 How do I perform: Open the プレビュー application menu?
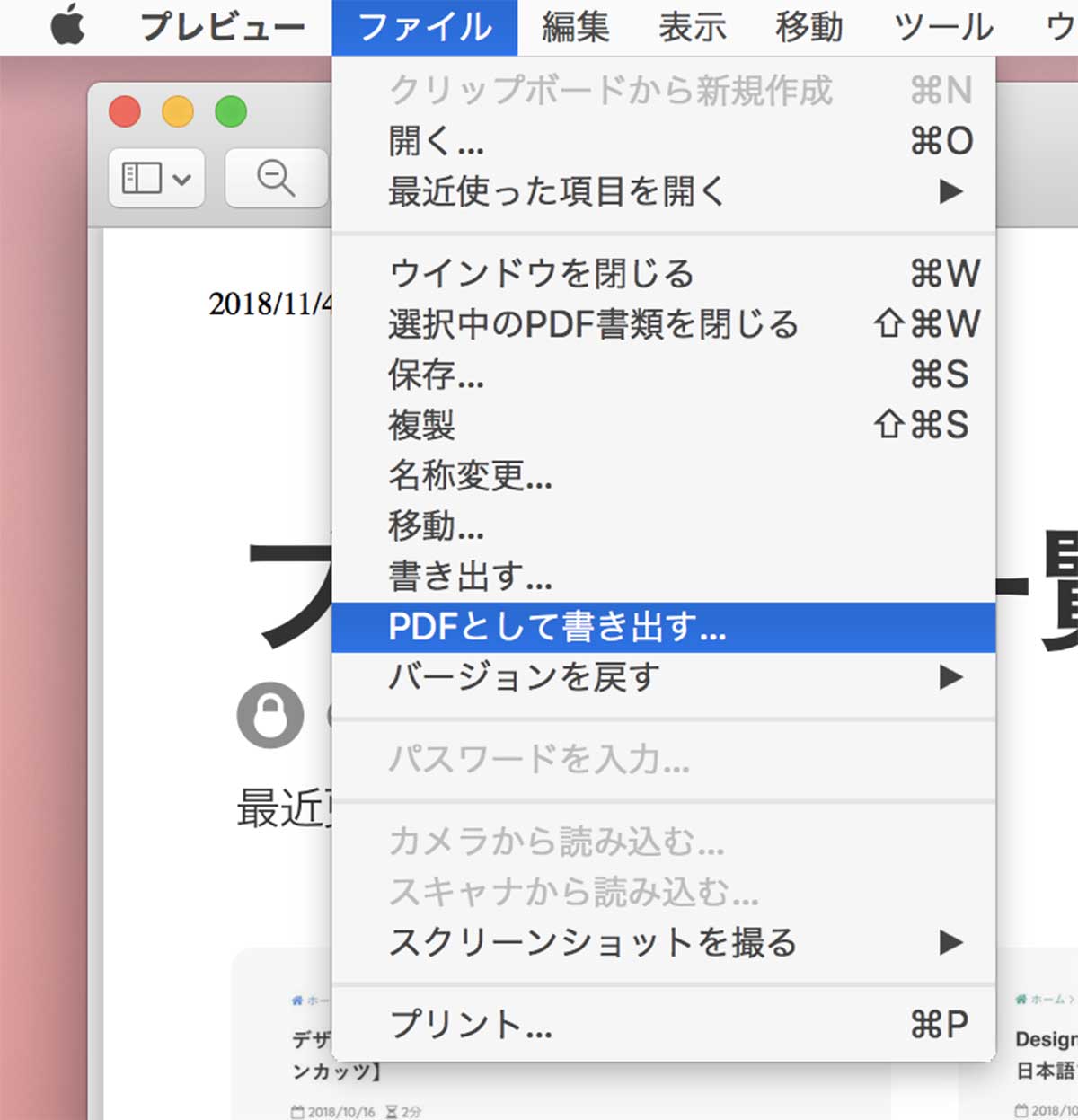pos(223,28)
